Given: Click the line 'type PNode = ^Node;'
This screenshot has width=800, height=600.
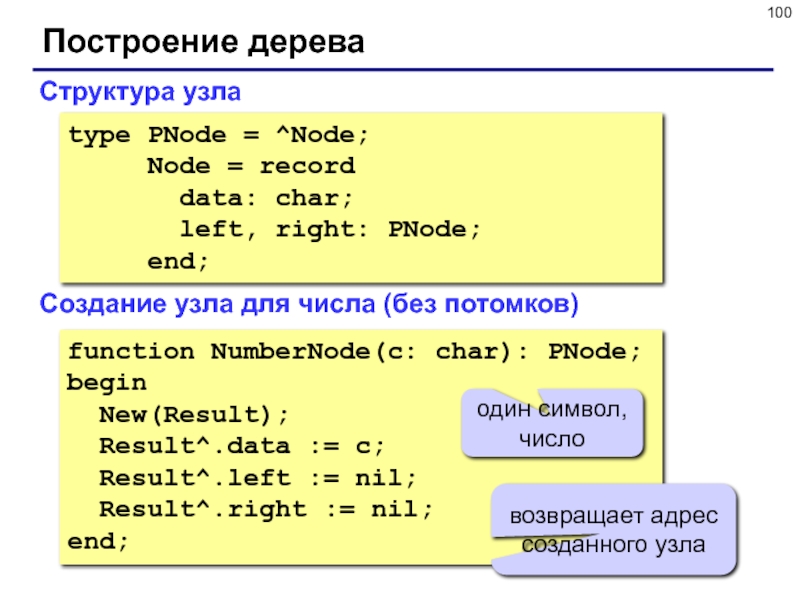Looking at the screenshot, I should pos(218,136).
